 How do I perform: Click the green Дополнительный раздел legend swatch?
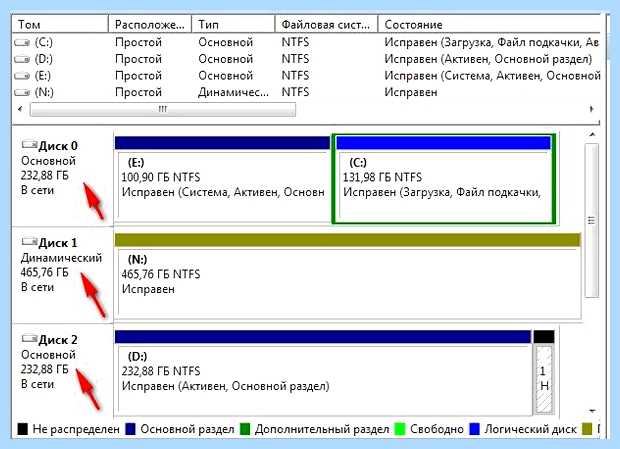(245, 429)
